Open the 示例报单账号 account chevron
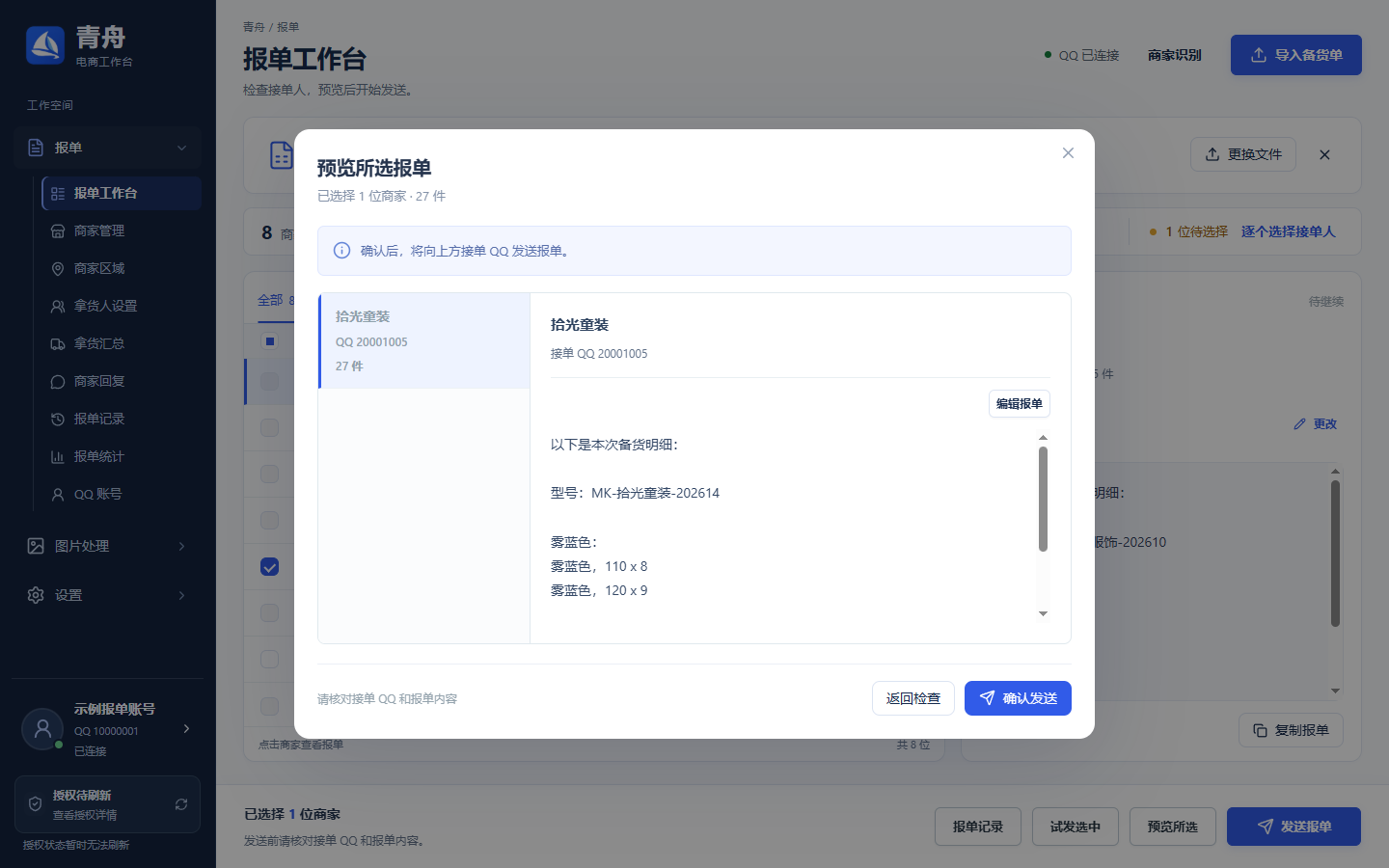Image resolution: width=1389 pixels, height=868 pixels. (x=186, y=729)
